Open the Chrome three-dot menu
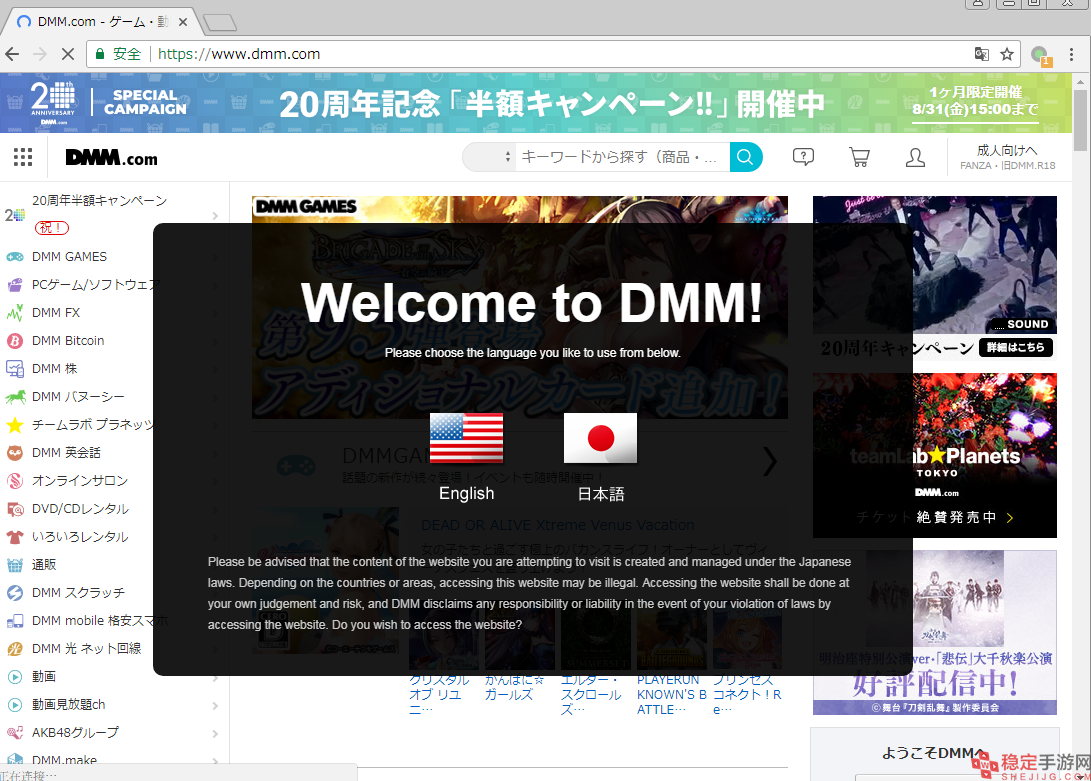 click(1072, 54)
